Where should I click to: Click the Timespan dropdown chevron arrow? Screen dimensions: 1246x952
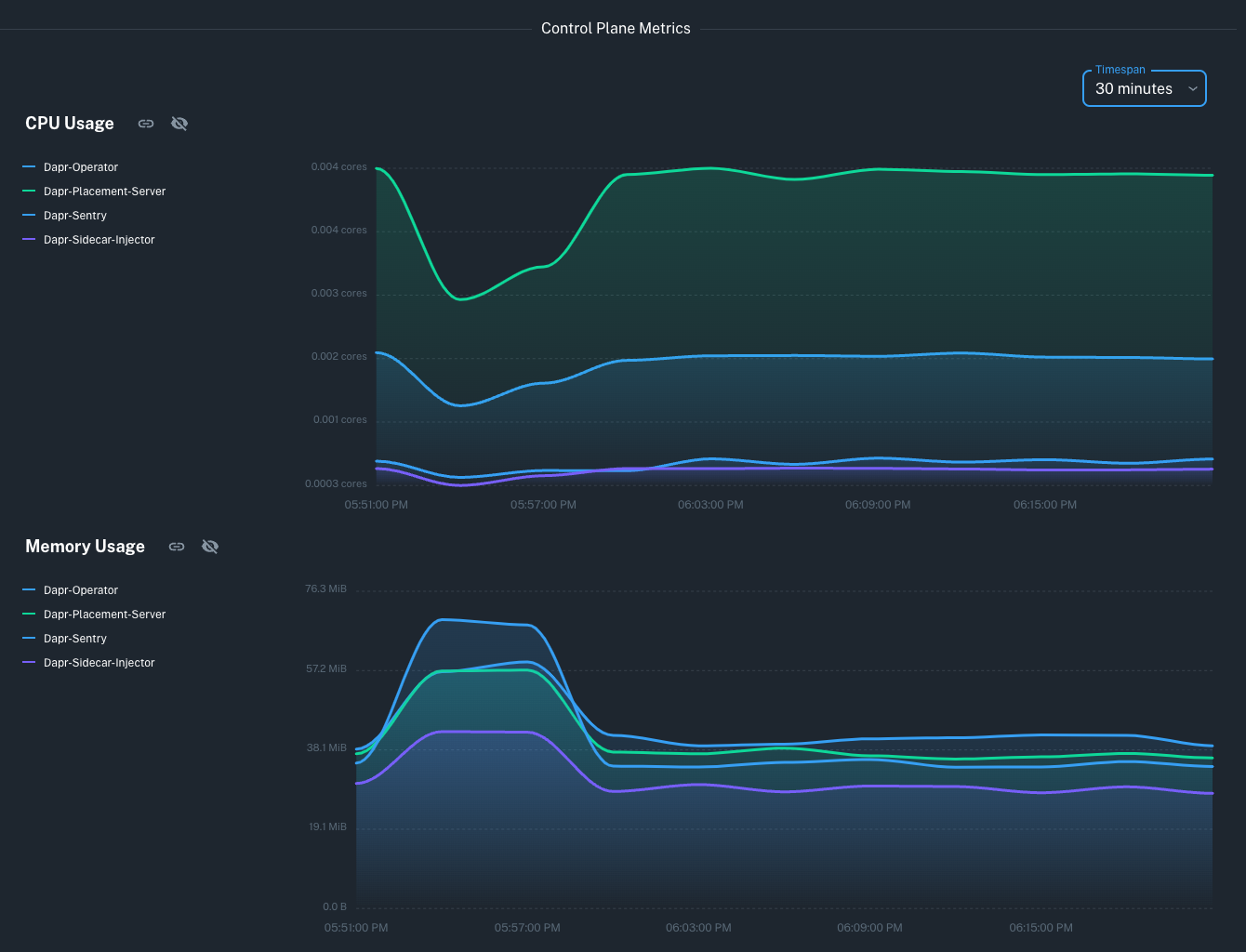pos(1193,89)
